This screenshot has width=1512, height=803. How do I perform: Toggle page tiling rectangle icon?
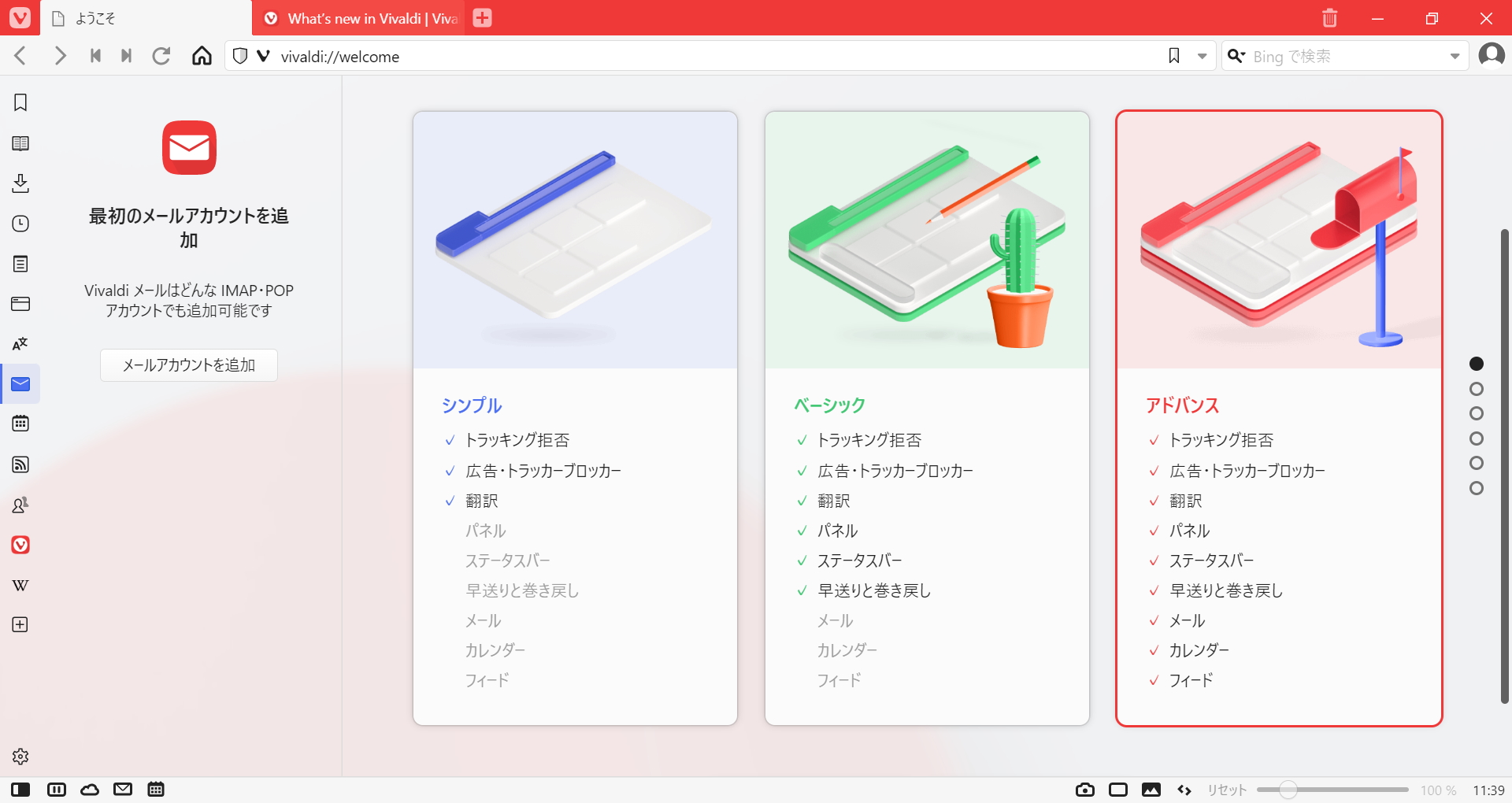[1118, 790]
